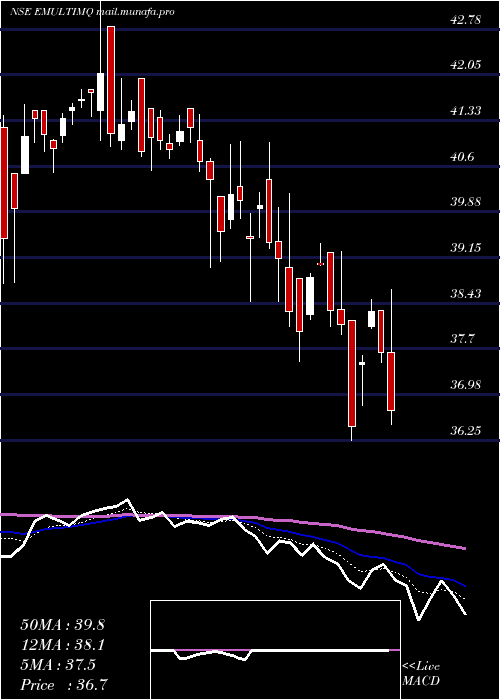Click the 42.78 price axis label
This screenshot has height=700, width=500.
click(466, 20)
